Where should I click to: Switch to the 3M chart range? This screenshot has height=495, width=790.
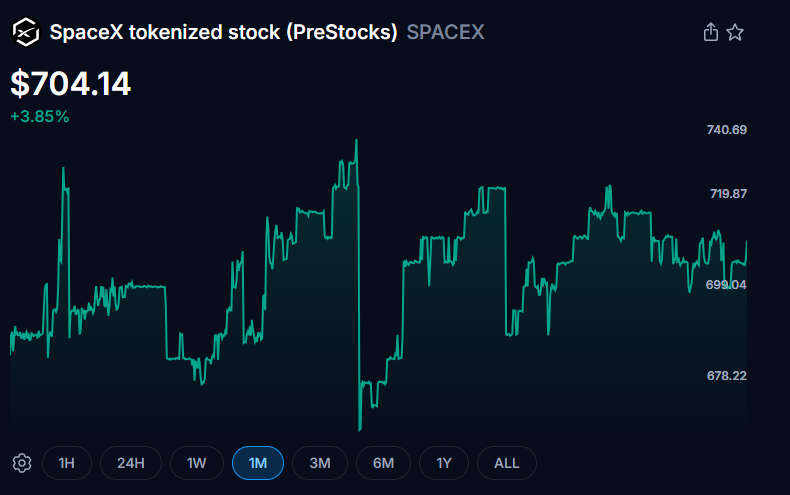320,463
